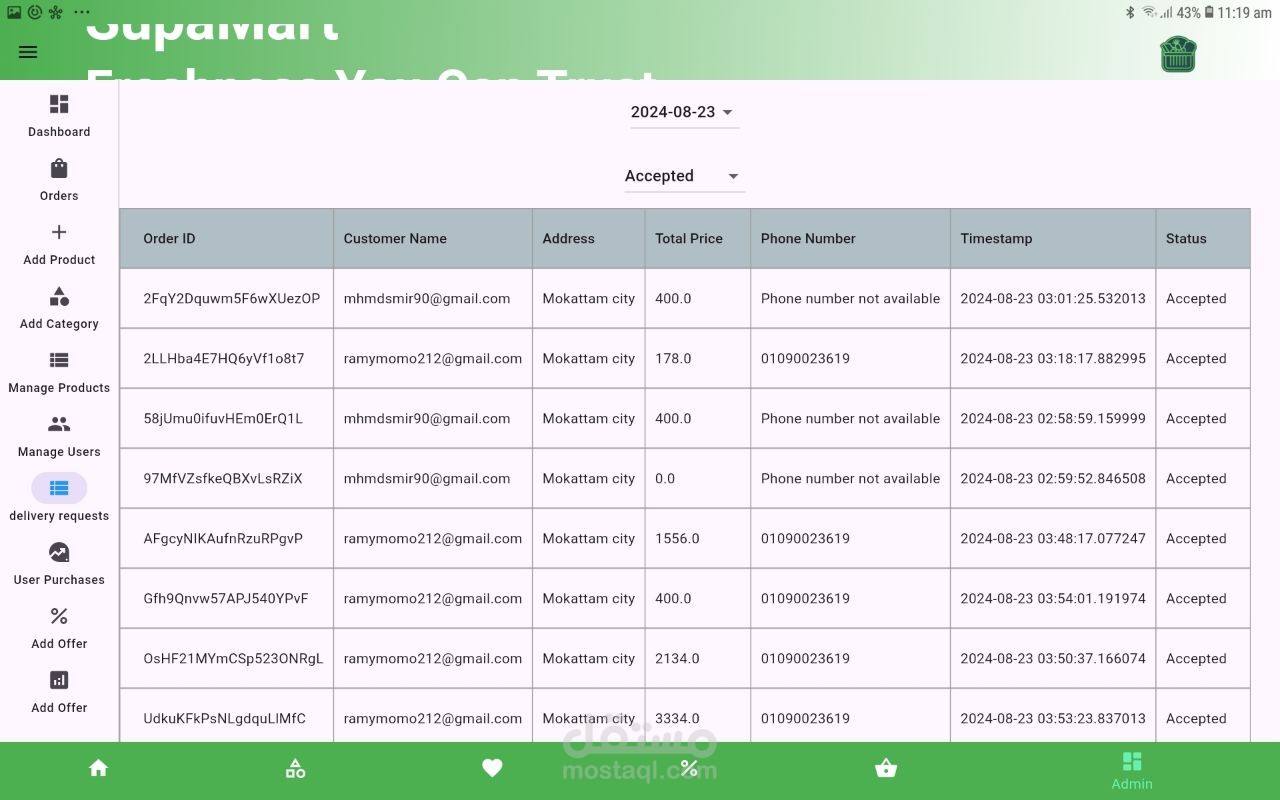Tap the Wi-Fi status icon
Viewport: 1280px width, 800px height.
[x=1149, y=13]
